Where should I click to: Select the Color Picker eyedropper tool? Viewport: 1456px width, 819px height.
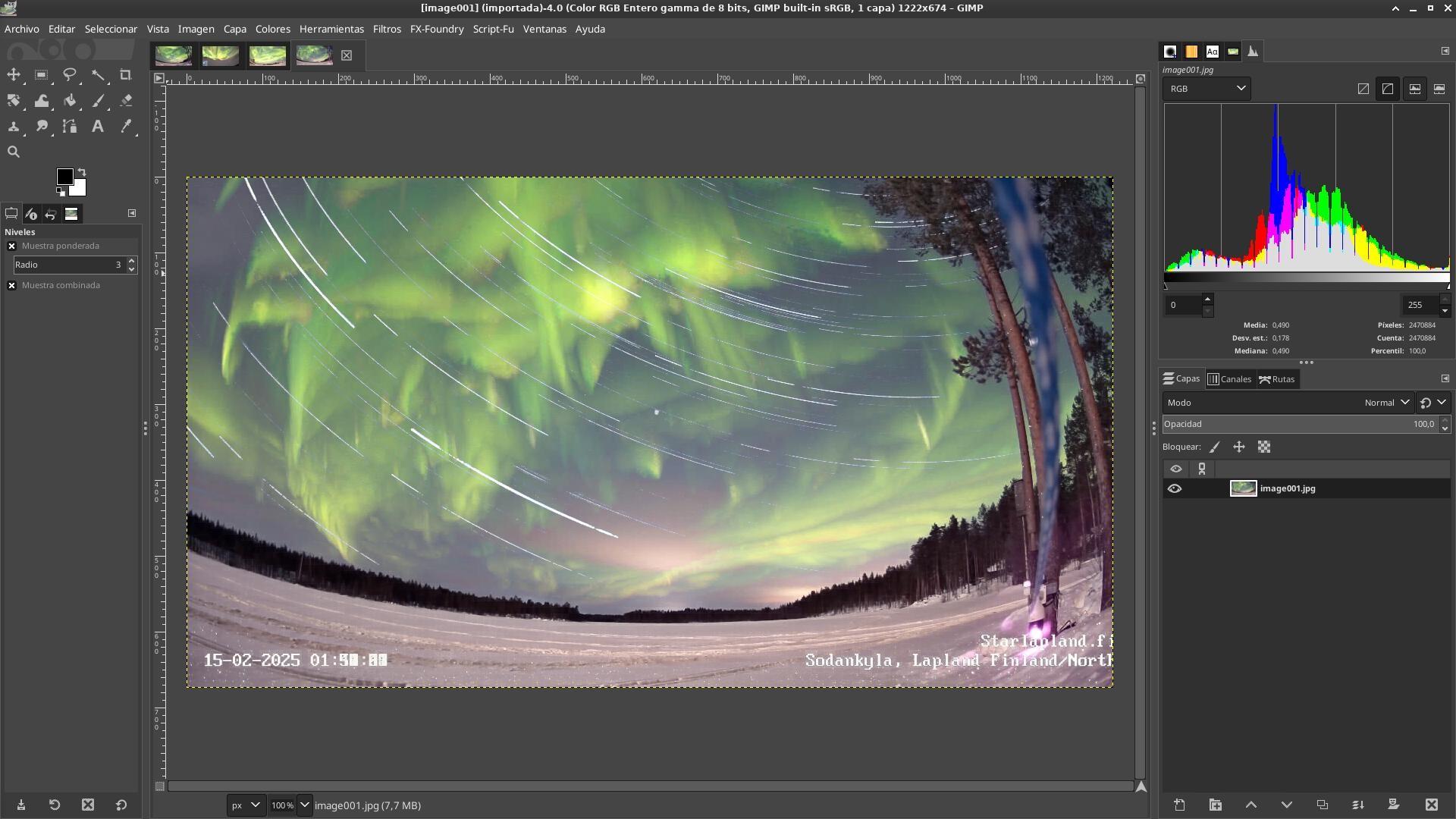126,127
